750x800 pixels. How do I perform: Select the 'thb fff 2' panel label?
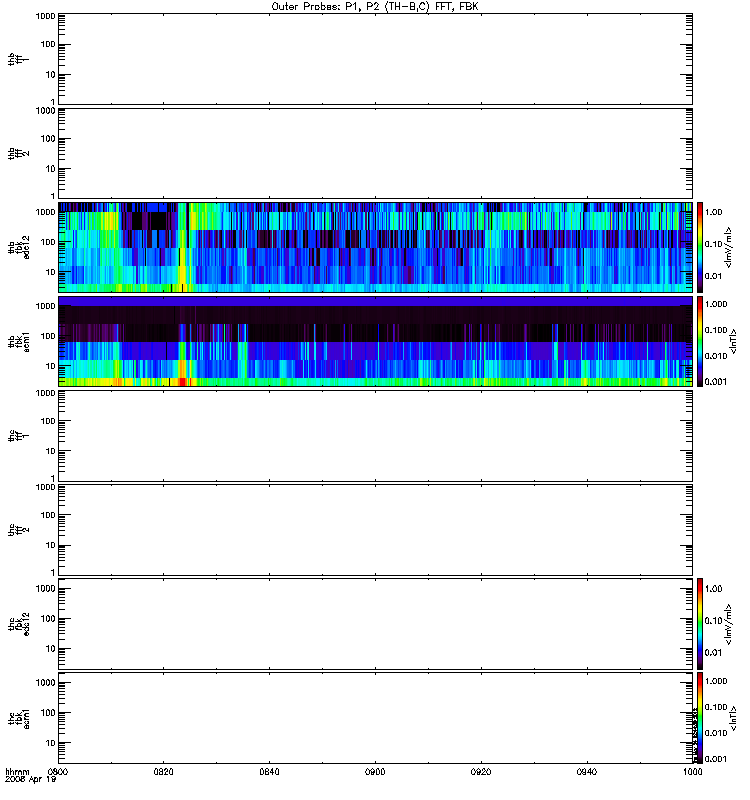pyautogui.click(x=18, y=154)
